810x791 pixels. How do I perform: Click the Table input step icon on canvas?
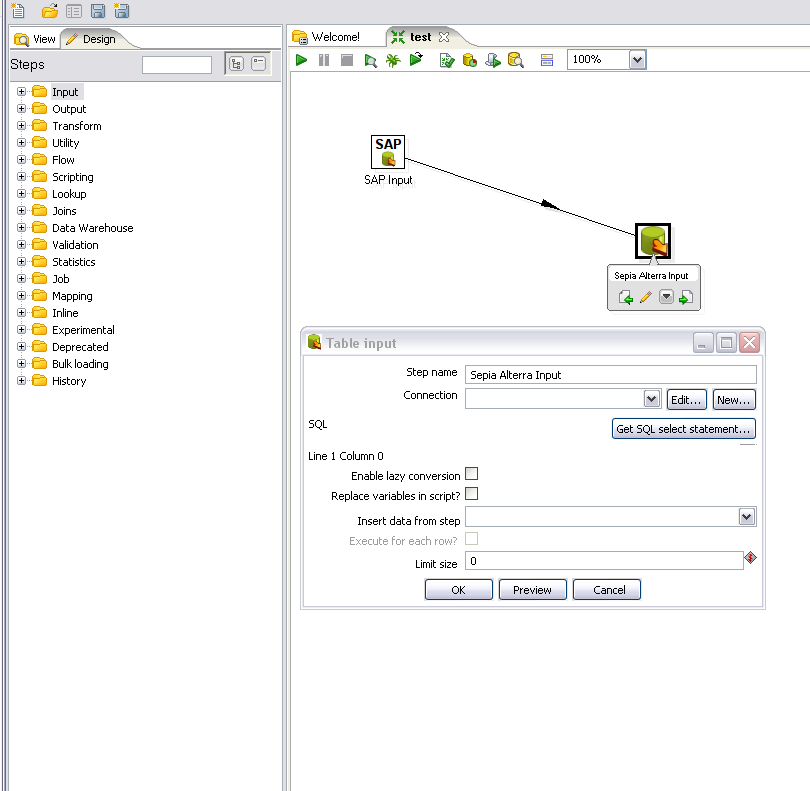(652, 242)
